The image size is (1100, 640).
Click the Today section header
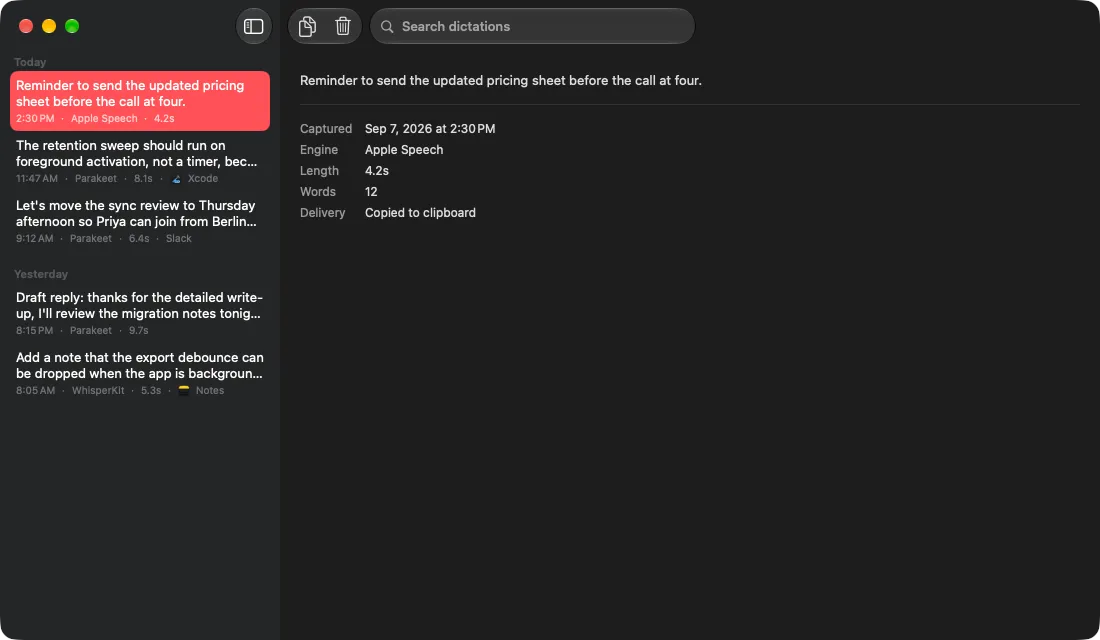30,62
